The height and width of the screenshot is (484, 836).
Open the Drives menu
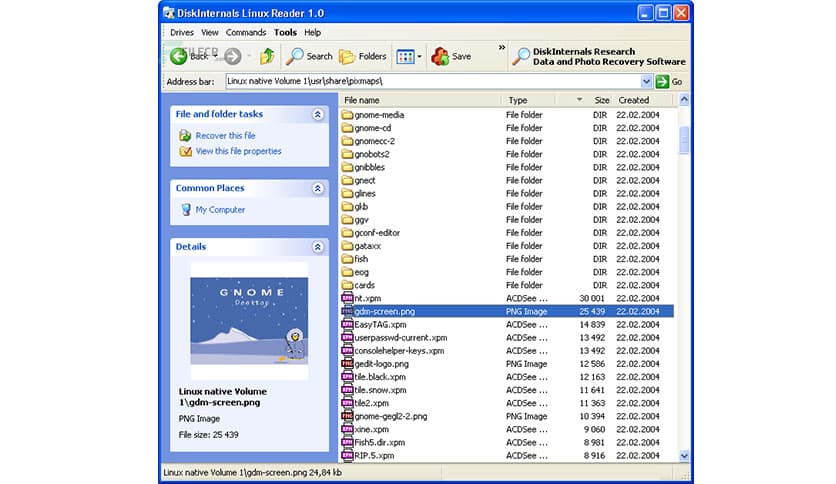[x=182, y=33]
